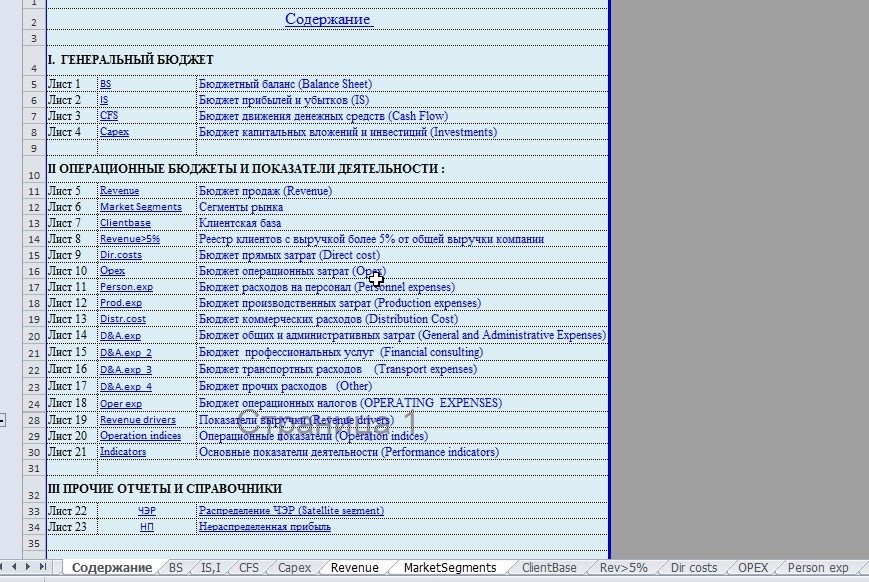Select the cell 'Лист 10'
This screenshot has width=869, height=582.
(x=72, y=270)
